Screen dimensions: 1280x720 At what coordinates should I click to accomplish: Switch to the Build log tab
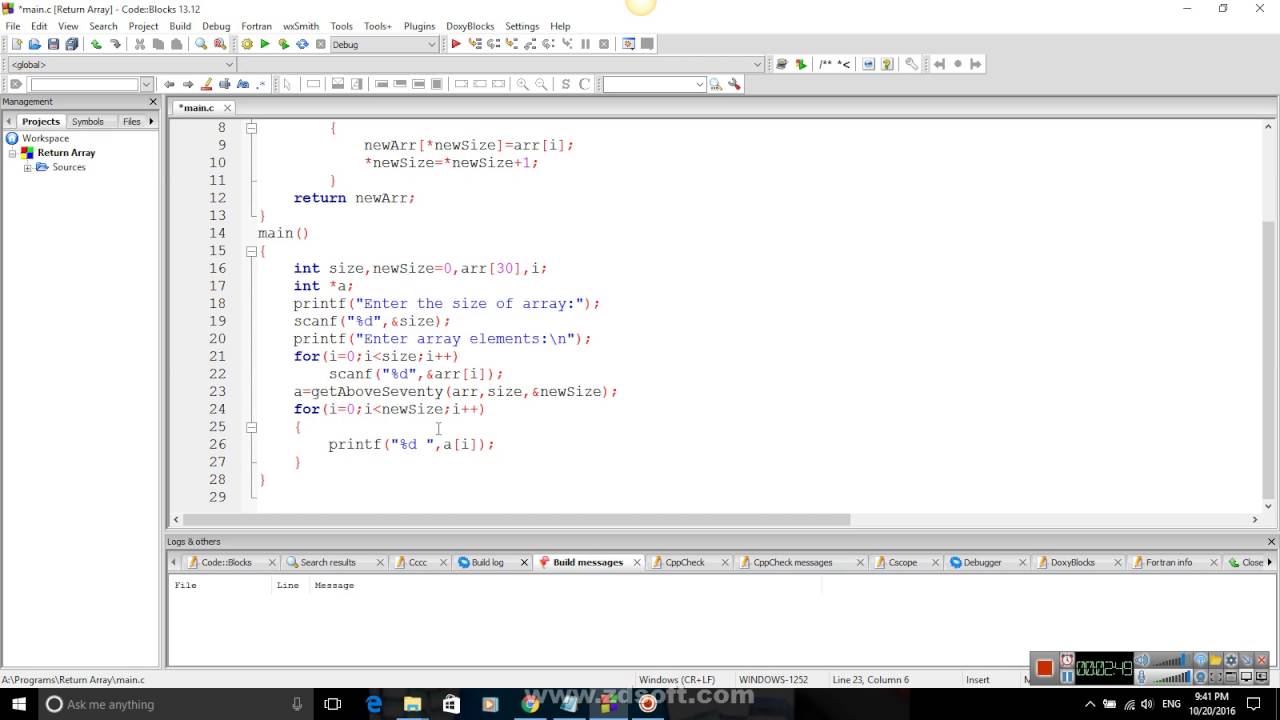click(x=487, y=562)
